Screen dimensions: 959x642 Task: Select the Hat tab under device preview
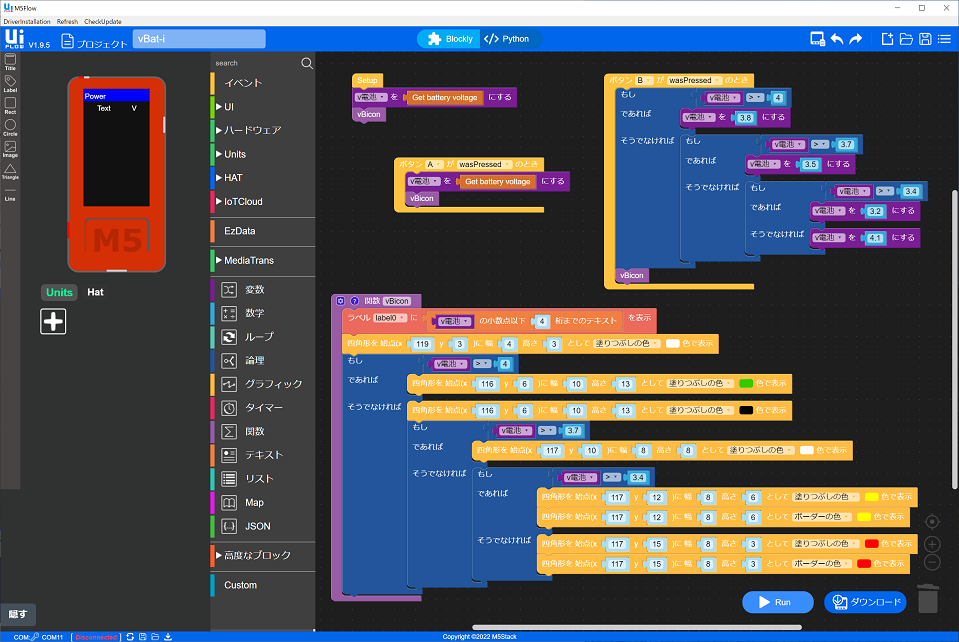(95, 292)
